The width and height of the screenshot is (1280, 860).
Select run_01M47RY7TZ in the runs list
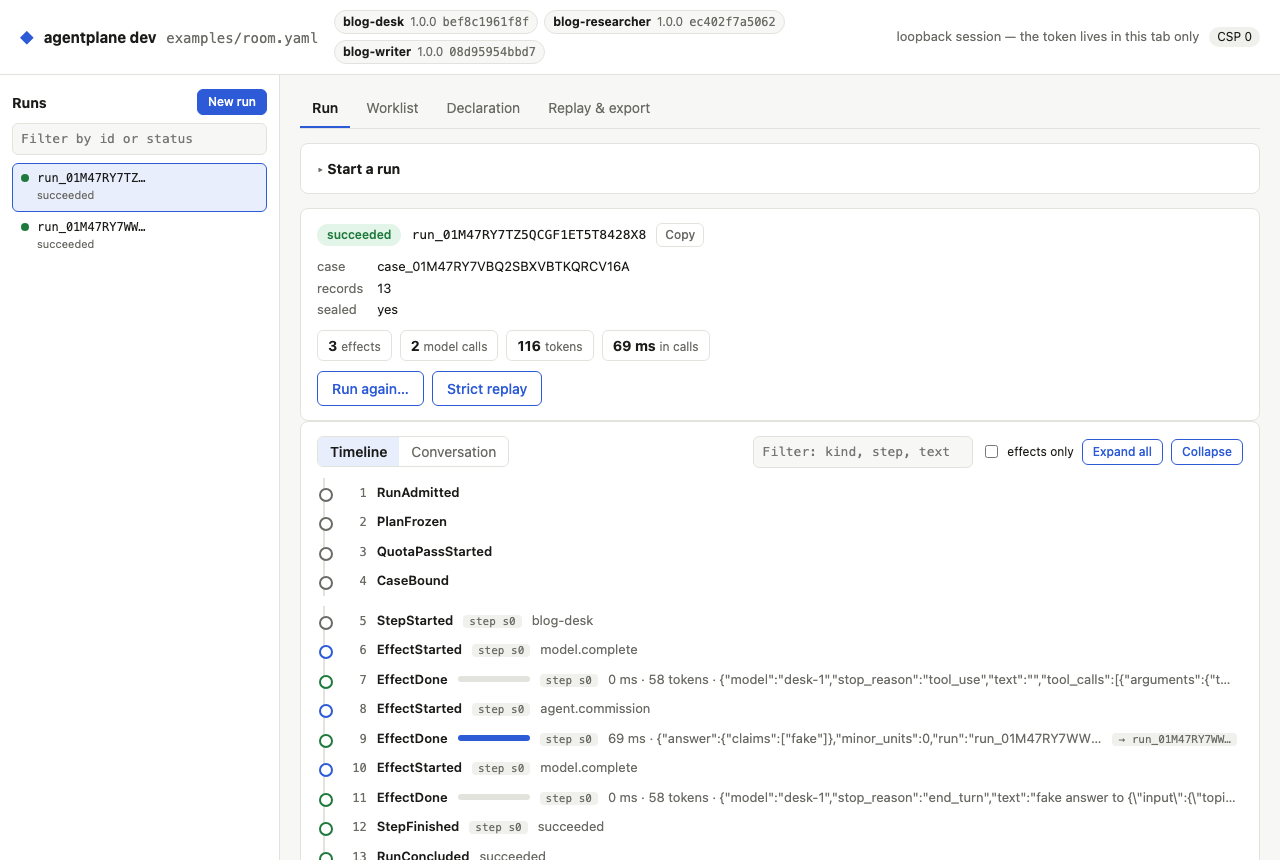139,187
